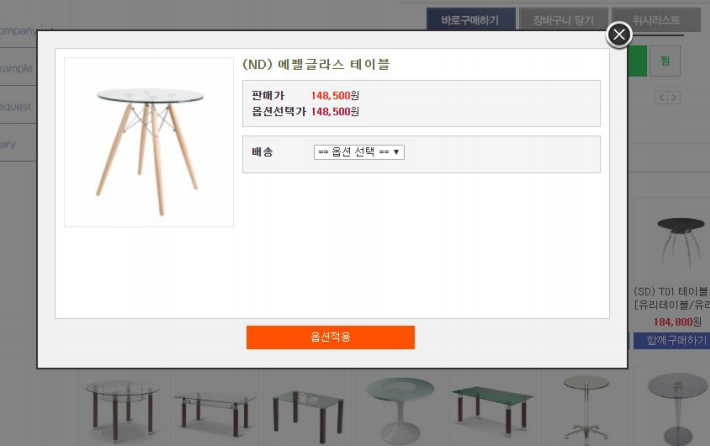Open the 배송 옵션 선택 dropdown
This screenshot has height=448, width=710.
tap(359, 152)
